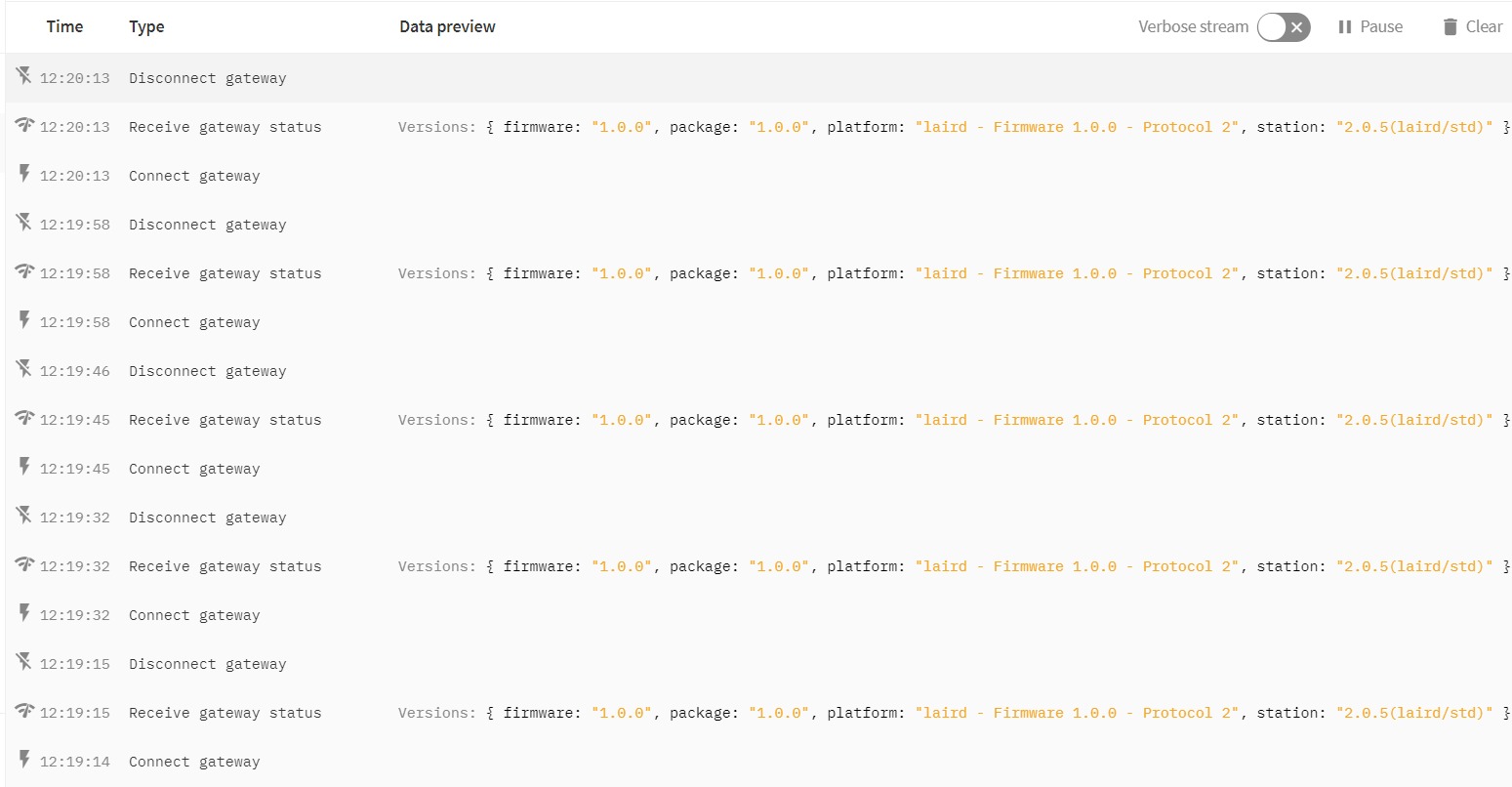Click the trash can icon
The image size is (1512, 787).
click(1451, 27)
